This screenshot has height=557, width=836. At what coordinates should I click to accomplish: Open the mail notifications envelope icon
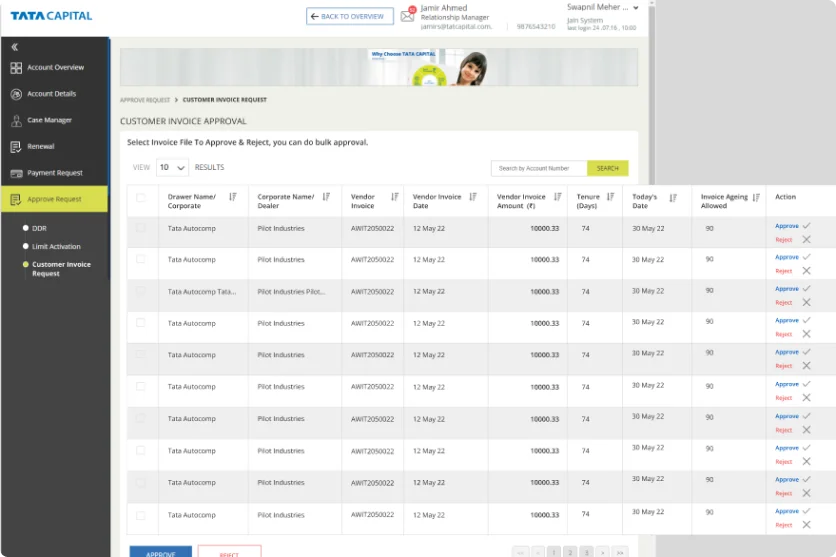pos(407,16)
